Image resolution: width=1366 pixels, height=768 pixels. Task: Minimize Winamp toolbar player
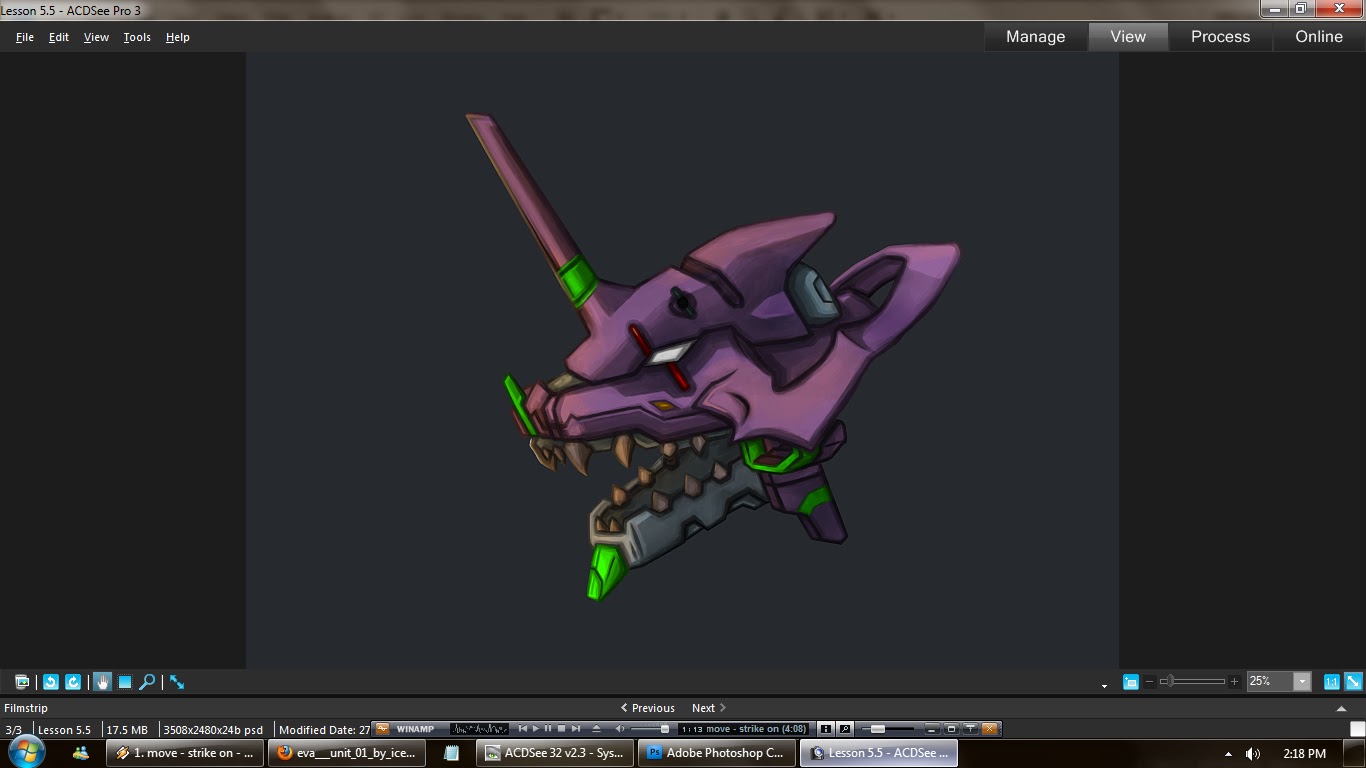tap(932, 729)
